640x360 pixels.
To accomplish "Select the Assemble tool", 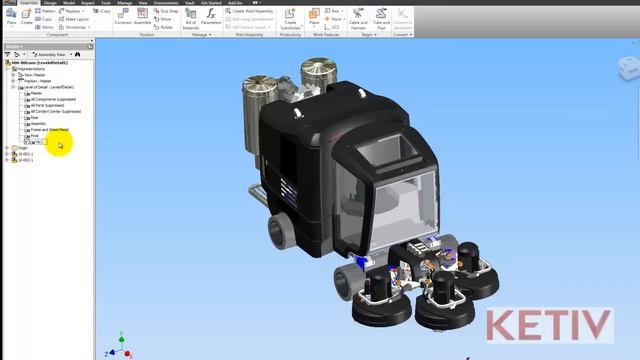I will click(142, 16).
